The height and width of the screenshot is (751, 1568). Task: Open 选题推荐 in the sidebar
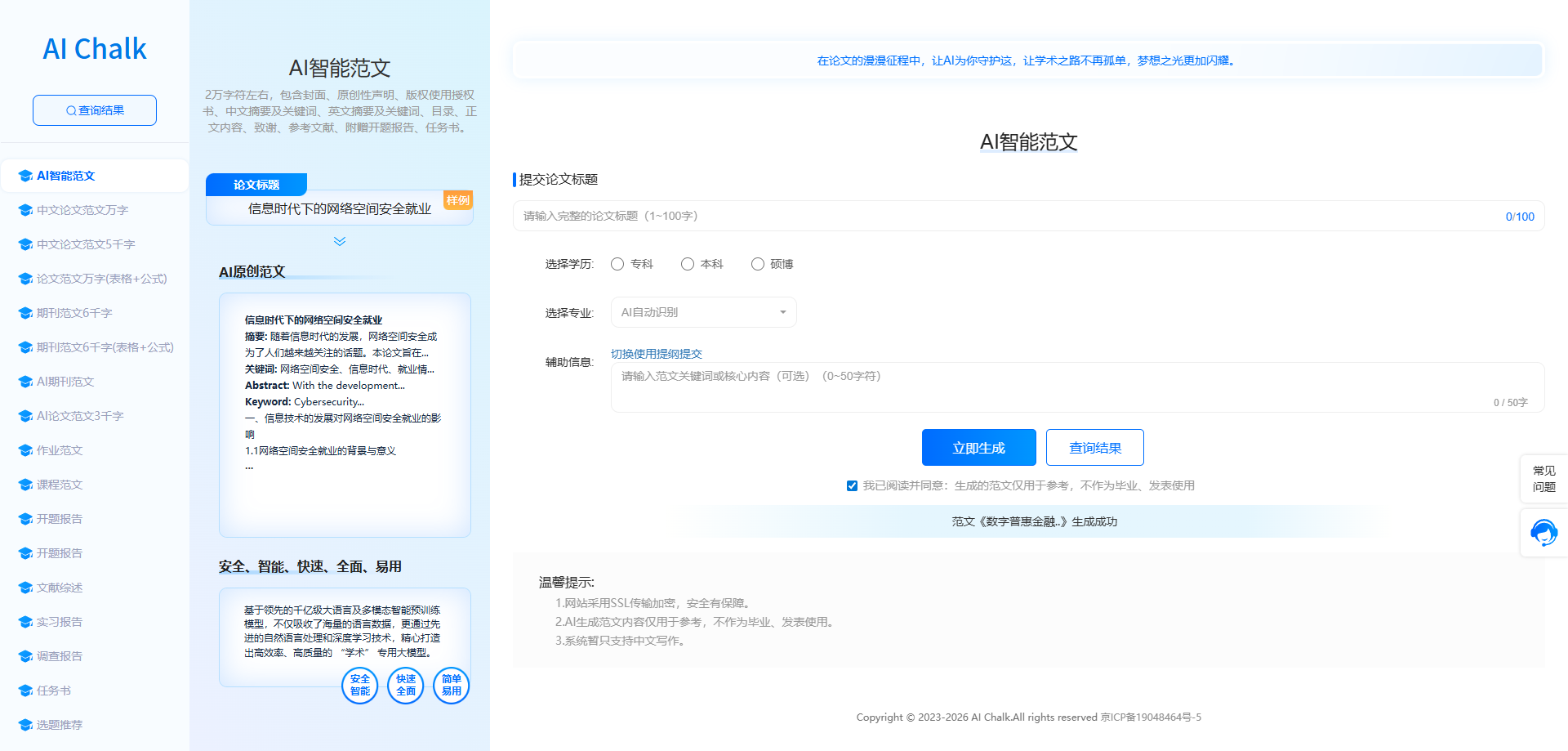tap(95, 725)
